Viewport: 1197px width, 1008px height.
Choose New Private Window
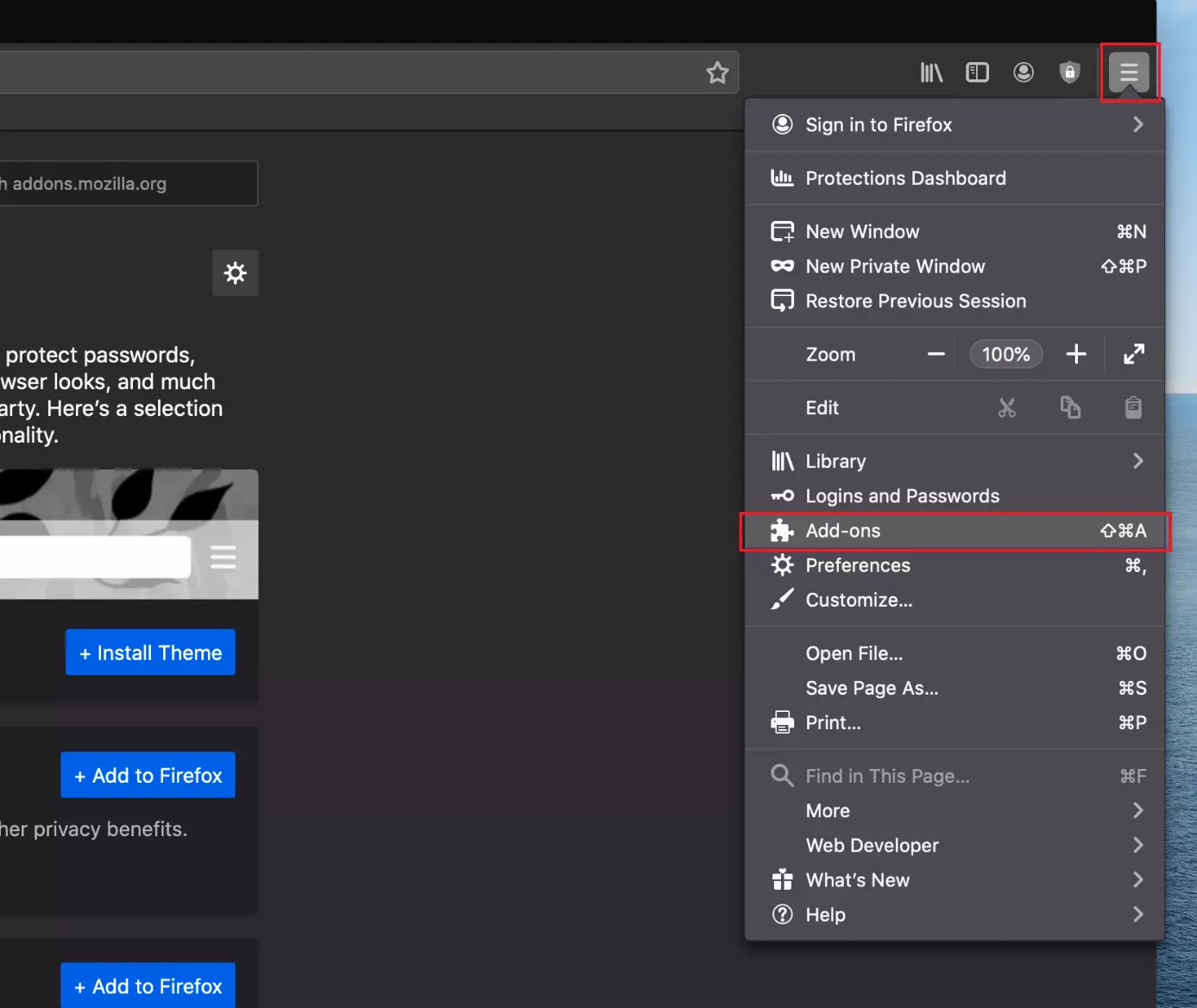(954, 267)
